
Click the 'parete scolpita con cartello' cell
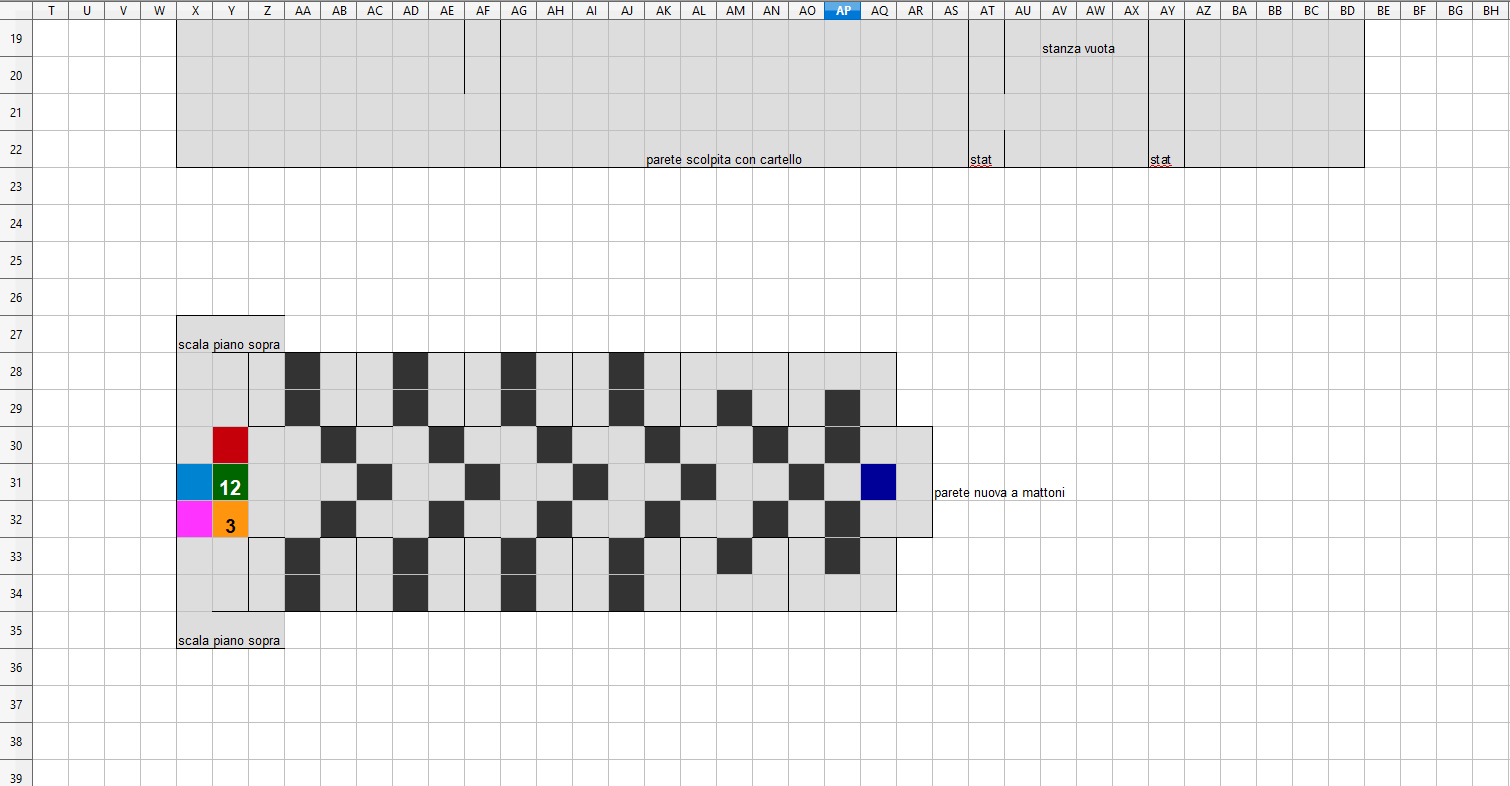(x=724, y=160)
